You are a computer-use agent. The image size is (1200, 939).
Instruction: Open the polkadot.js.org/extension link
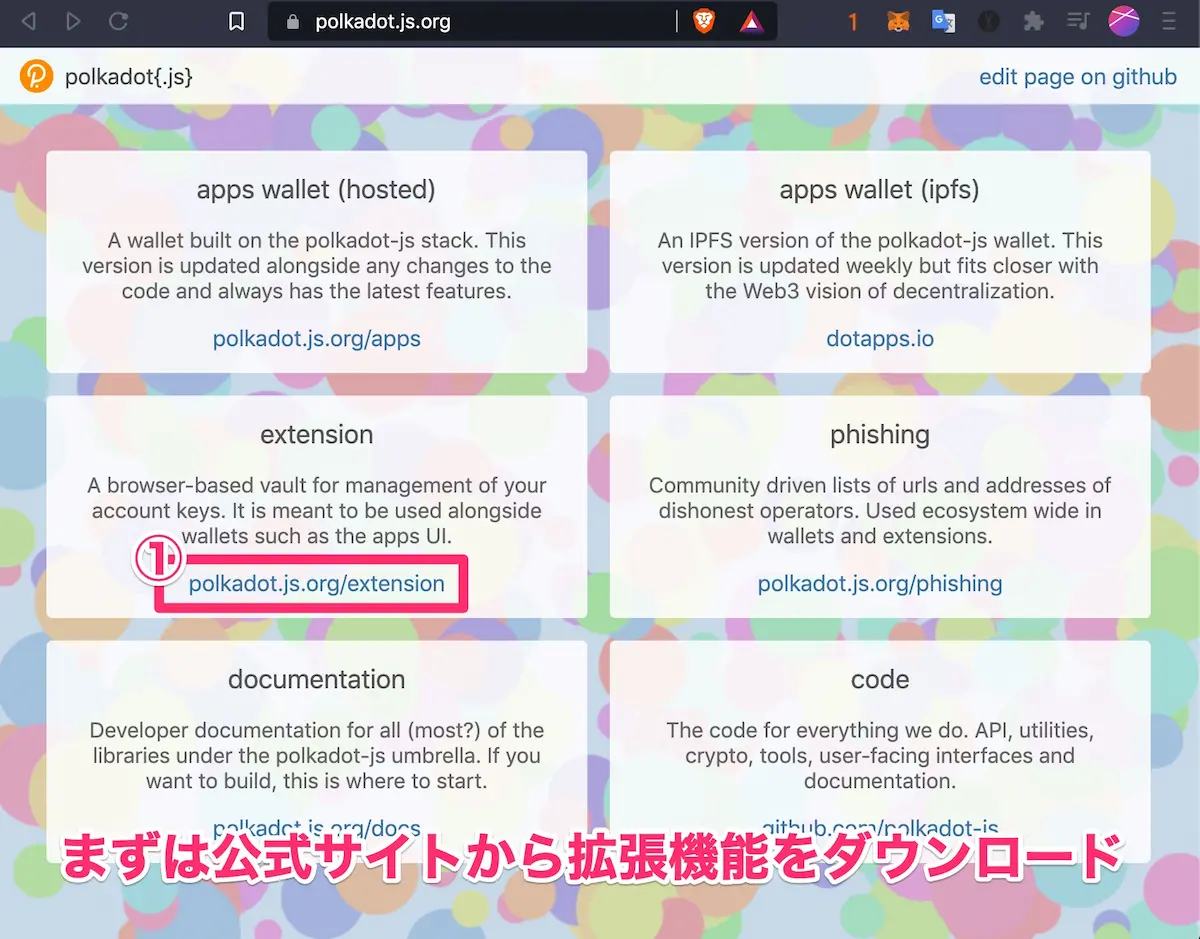pyautogui.click(x=316, y=584)
